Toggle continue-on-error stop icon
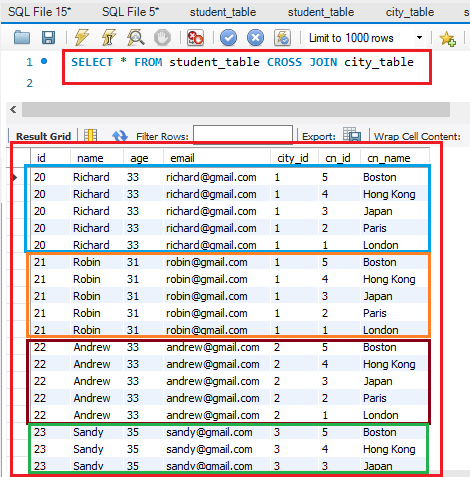Screen dimensions: 470x477 (195, 37)
